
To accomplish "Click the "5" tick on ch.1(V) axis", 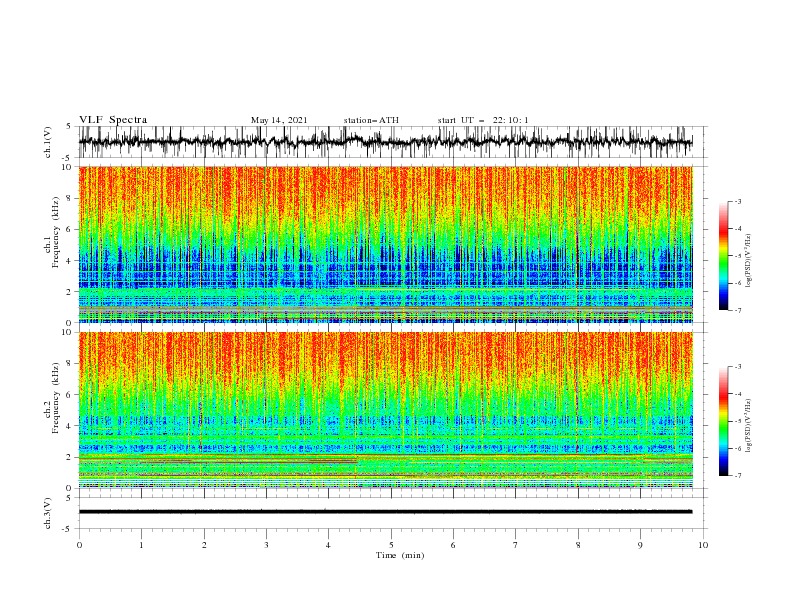I will point(69,127).
